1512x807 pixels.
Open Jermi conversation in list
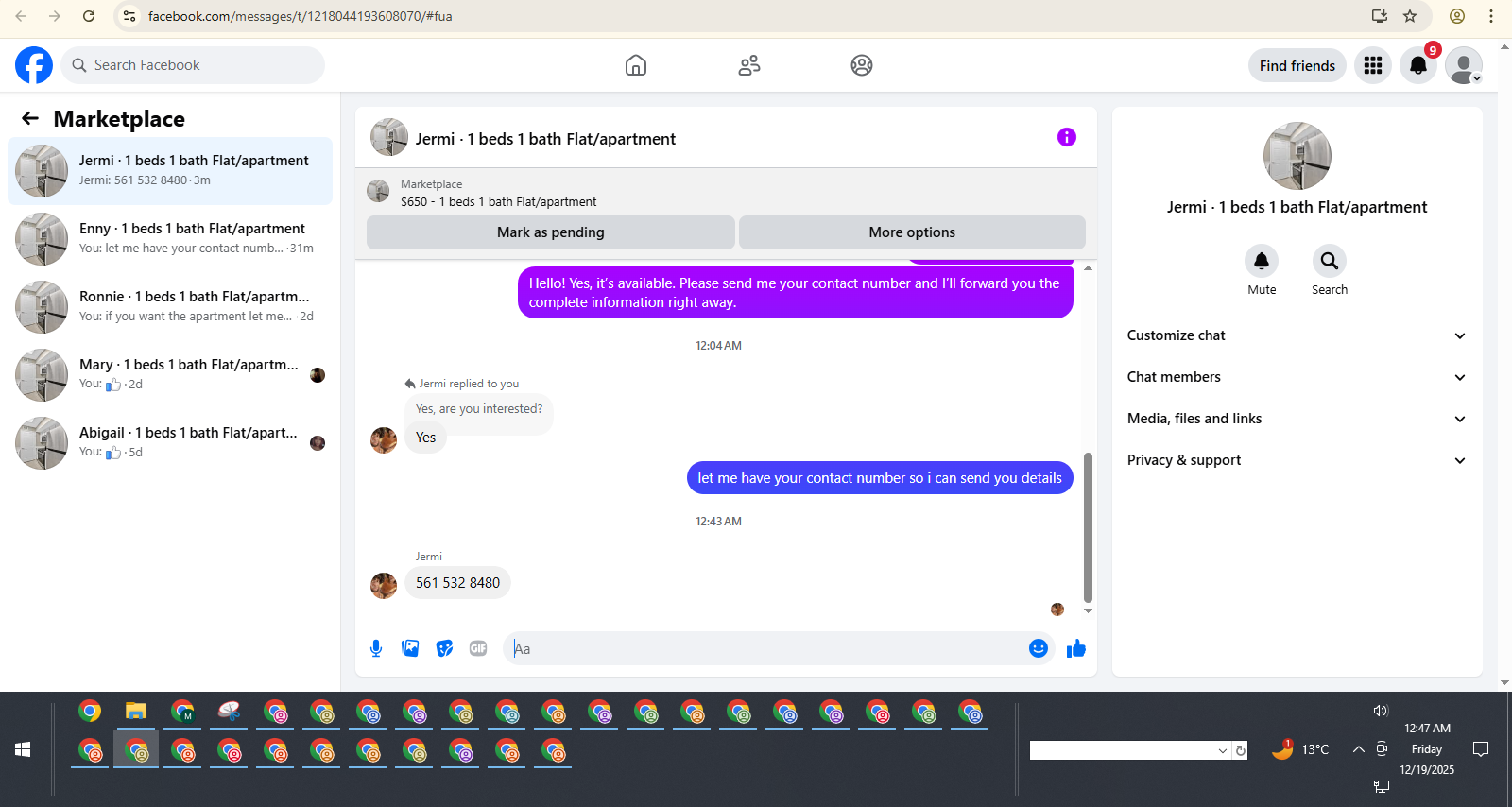[x=170, y=171]
